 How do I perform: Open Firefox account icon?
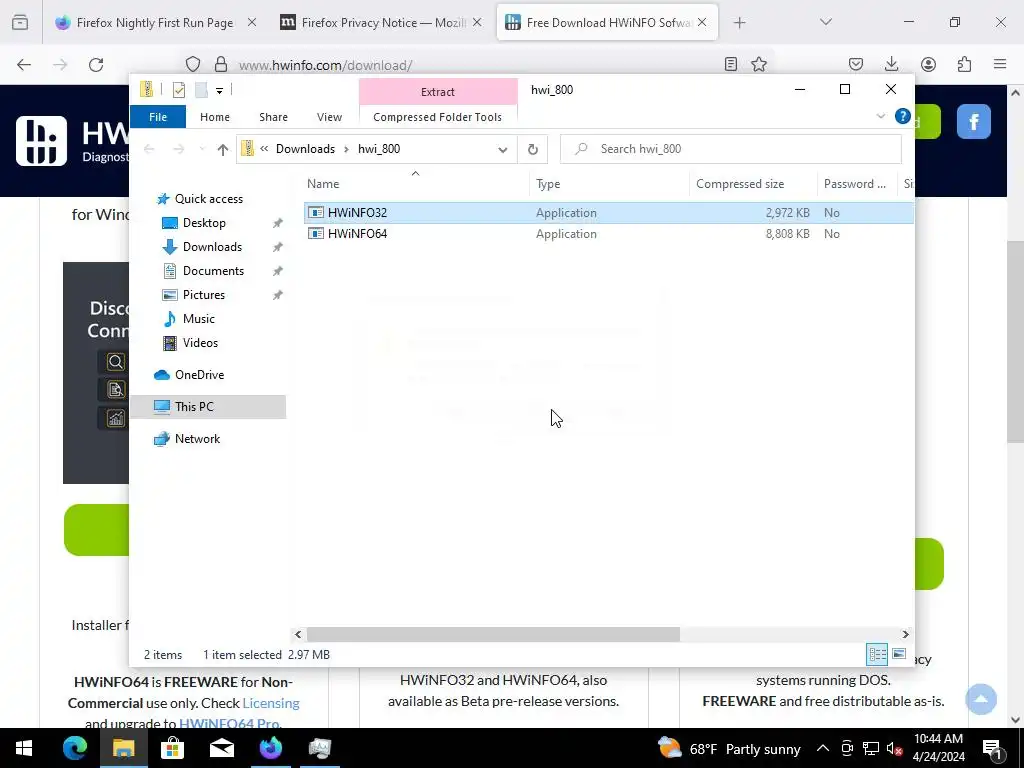click(x=928, y=64)
